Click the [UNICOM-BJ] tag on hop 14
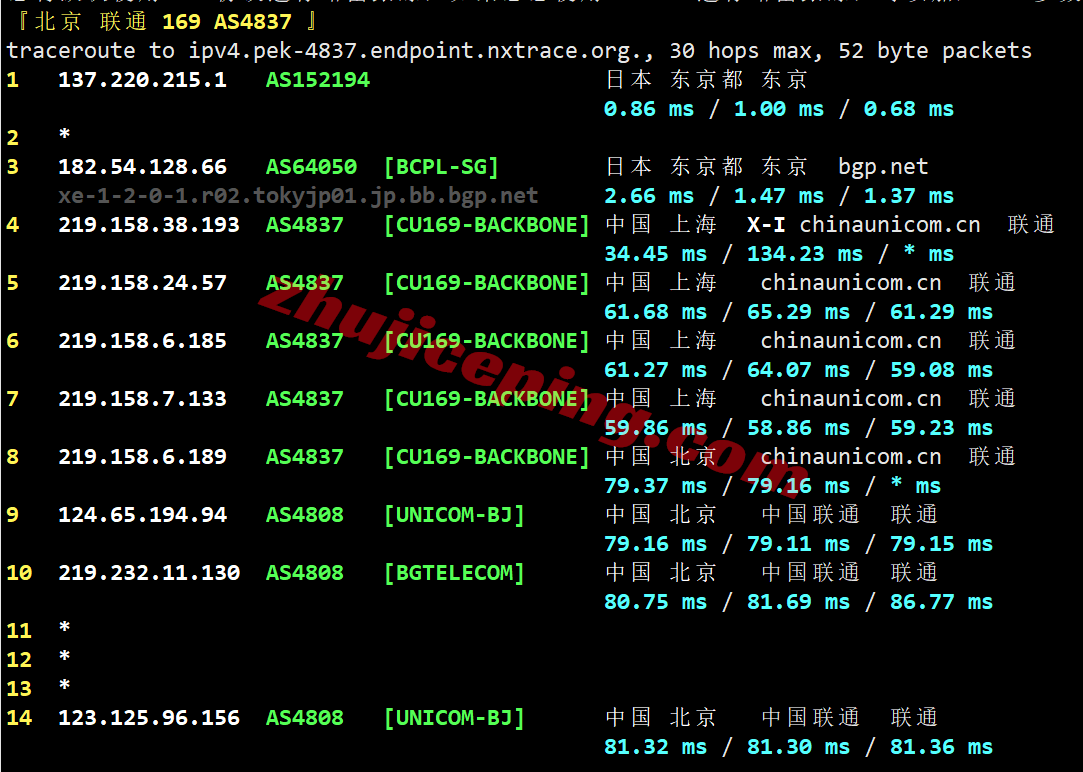This screenshot has height=772, width=1083. 454,718
